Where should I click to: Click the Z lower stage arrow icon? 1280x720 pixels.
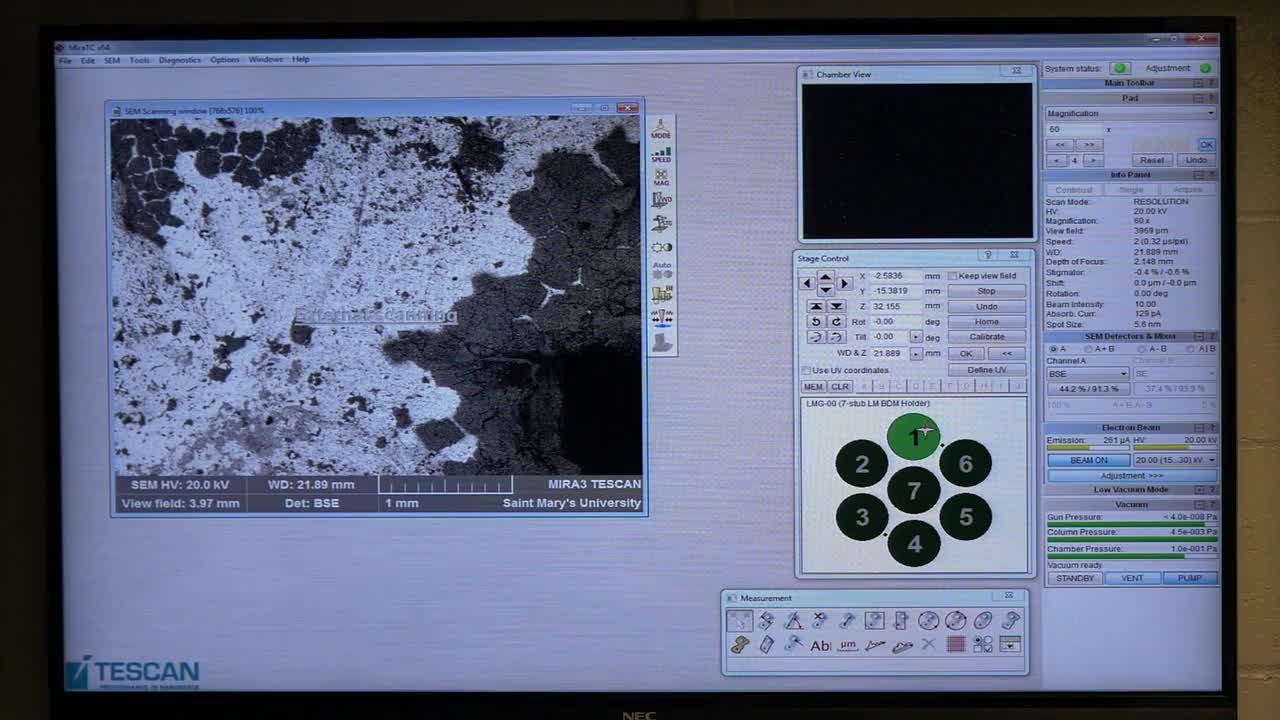click(836, 306)
